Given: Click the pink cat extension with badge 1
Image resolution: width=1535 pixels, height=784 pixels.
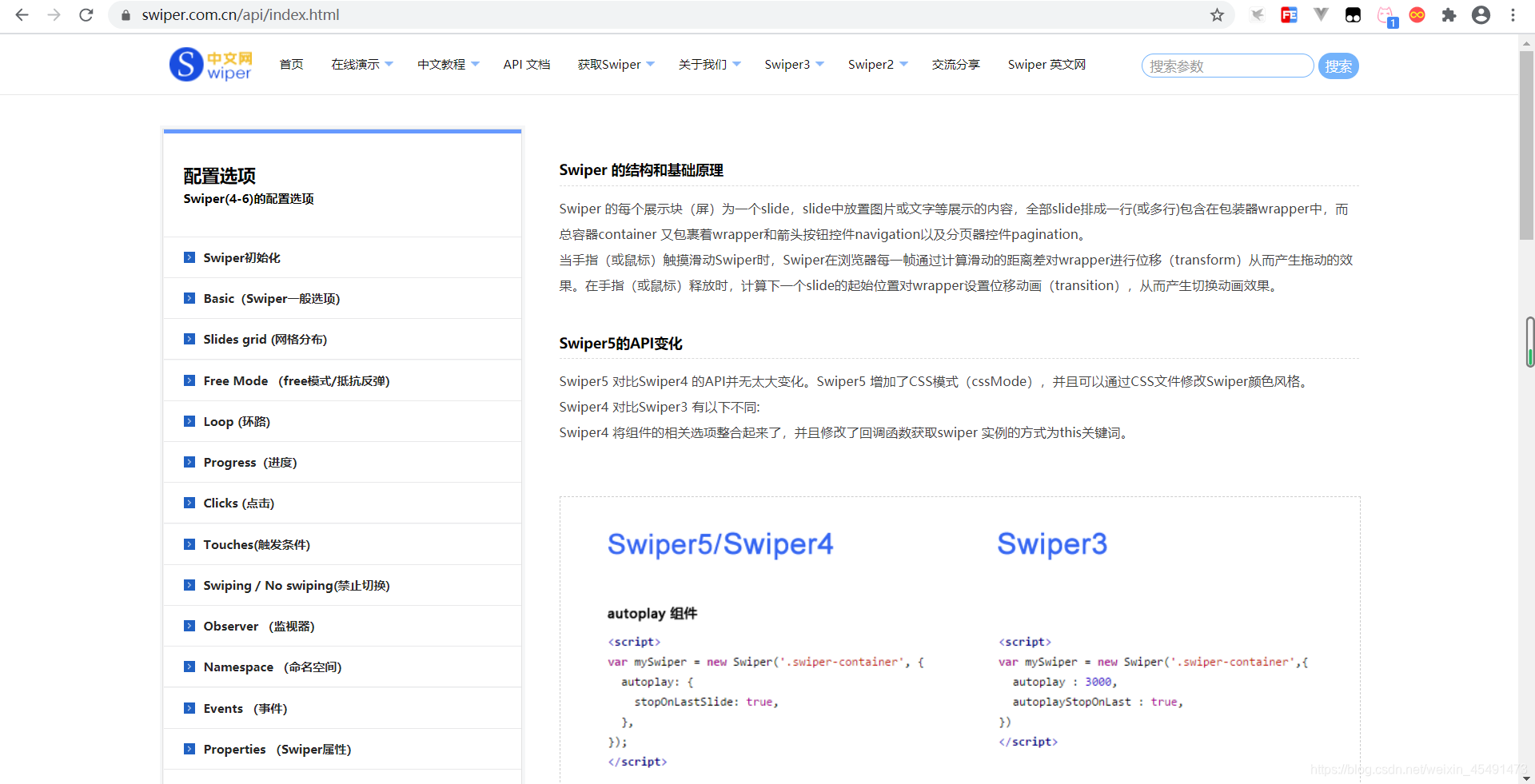Looking at the screenshot, I should [x=1385, y=14].
